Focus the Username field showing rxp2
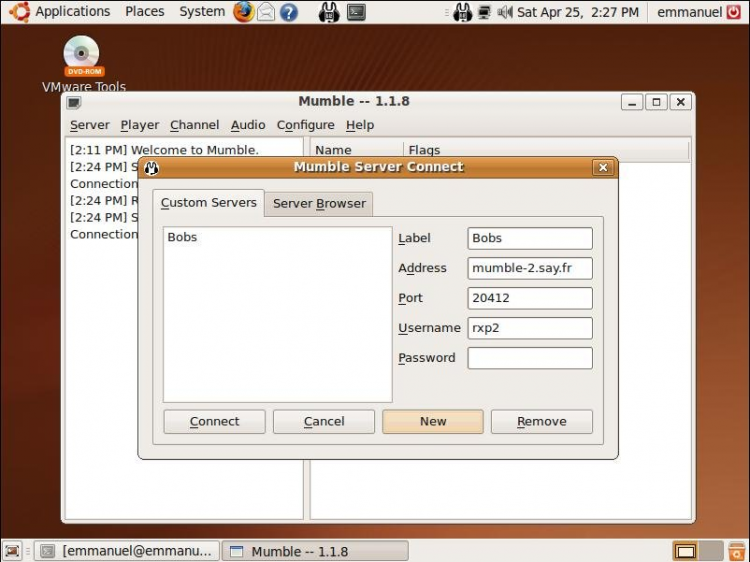 click(x=530, y=328)
